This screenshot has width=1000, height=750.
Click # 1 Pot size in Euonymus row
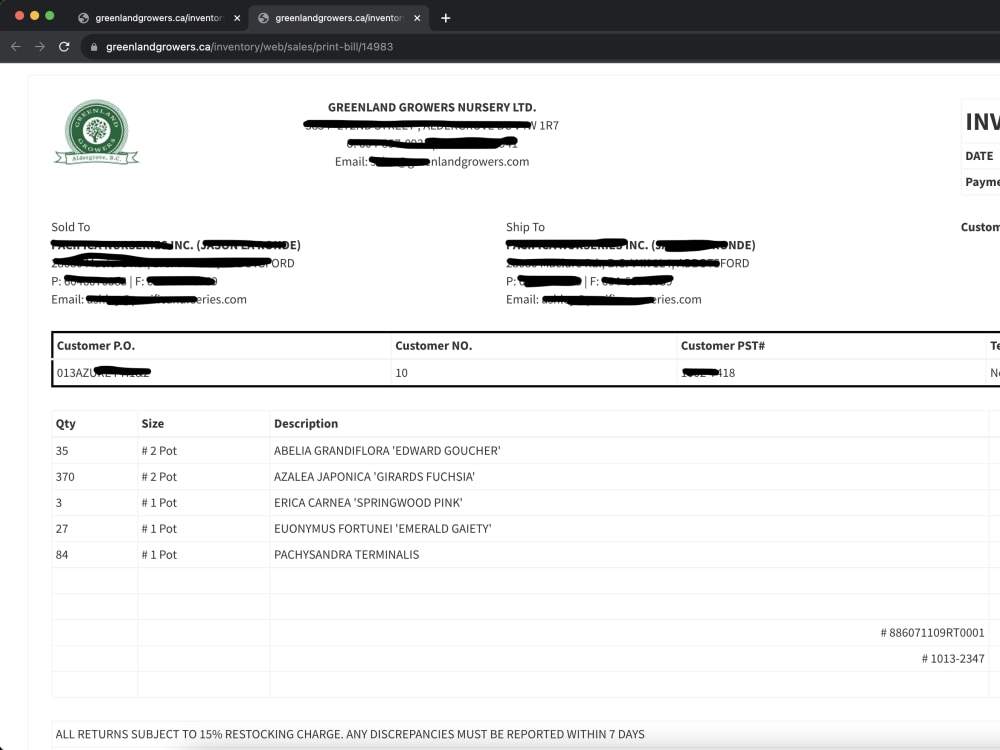click(159, 529)
